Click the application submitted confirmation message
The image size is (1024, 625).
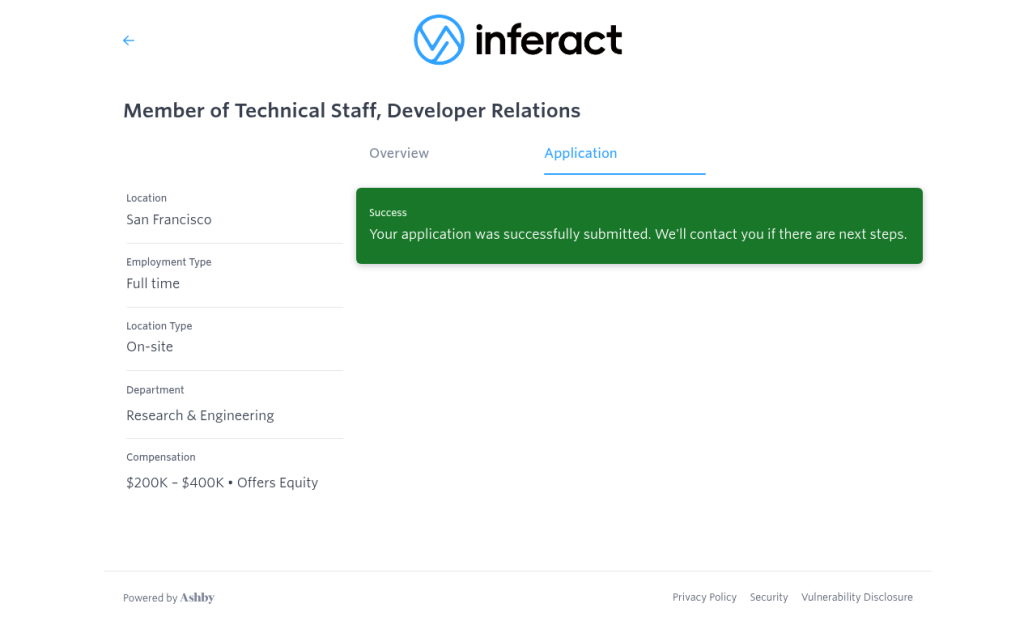pos(638,234)
